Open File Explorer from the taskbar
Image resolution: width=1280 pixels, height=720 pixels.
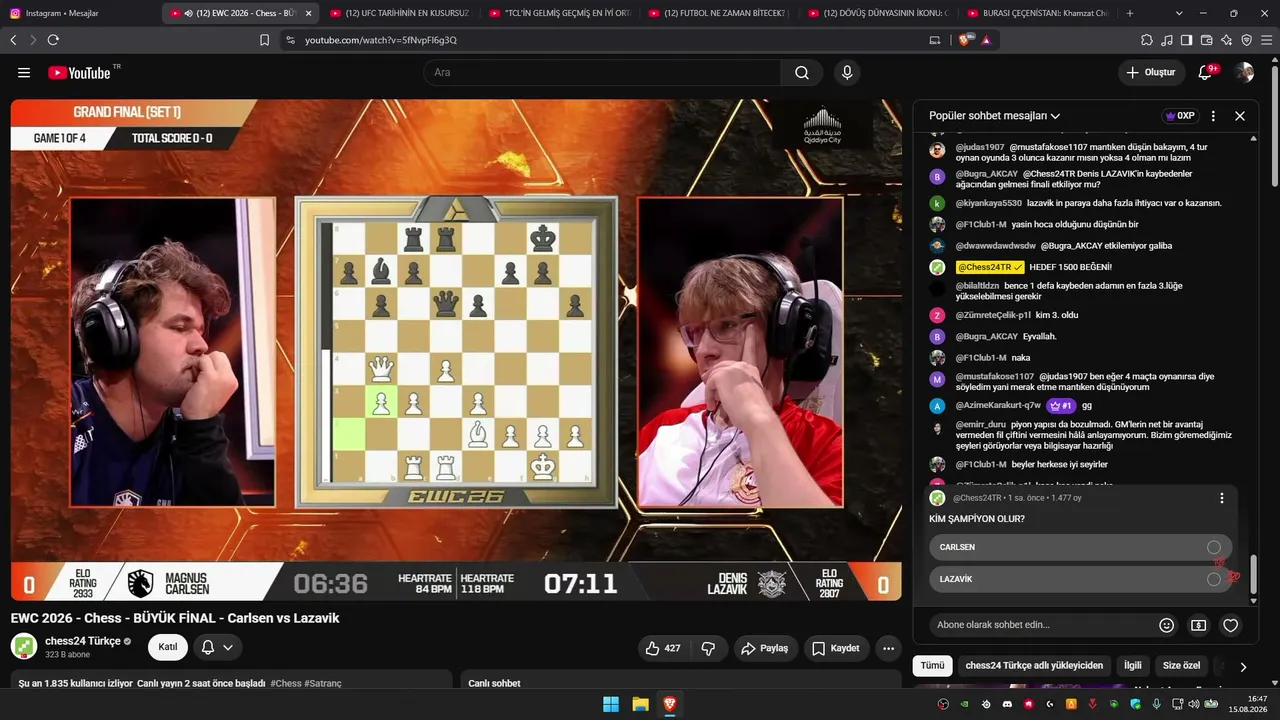[x=640, y=704]
